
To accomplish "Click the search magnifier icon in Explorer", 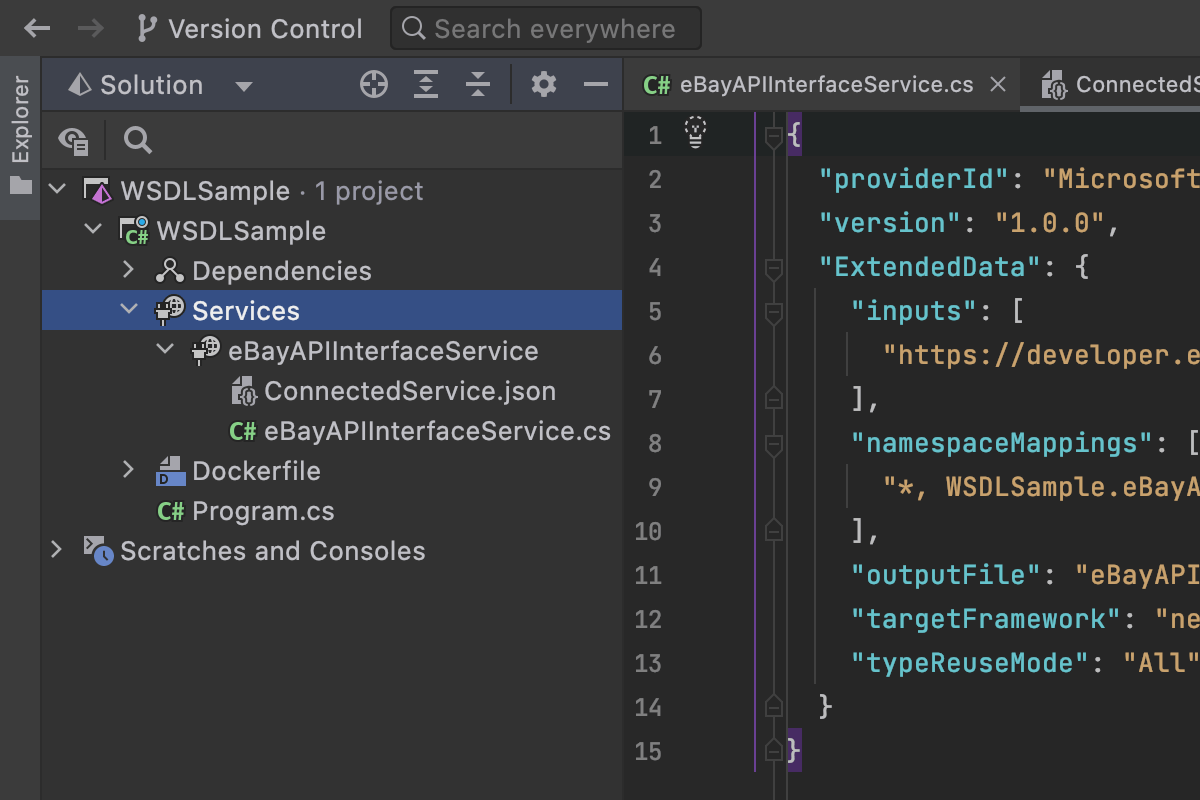I will pos(138,141).
